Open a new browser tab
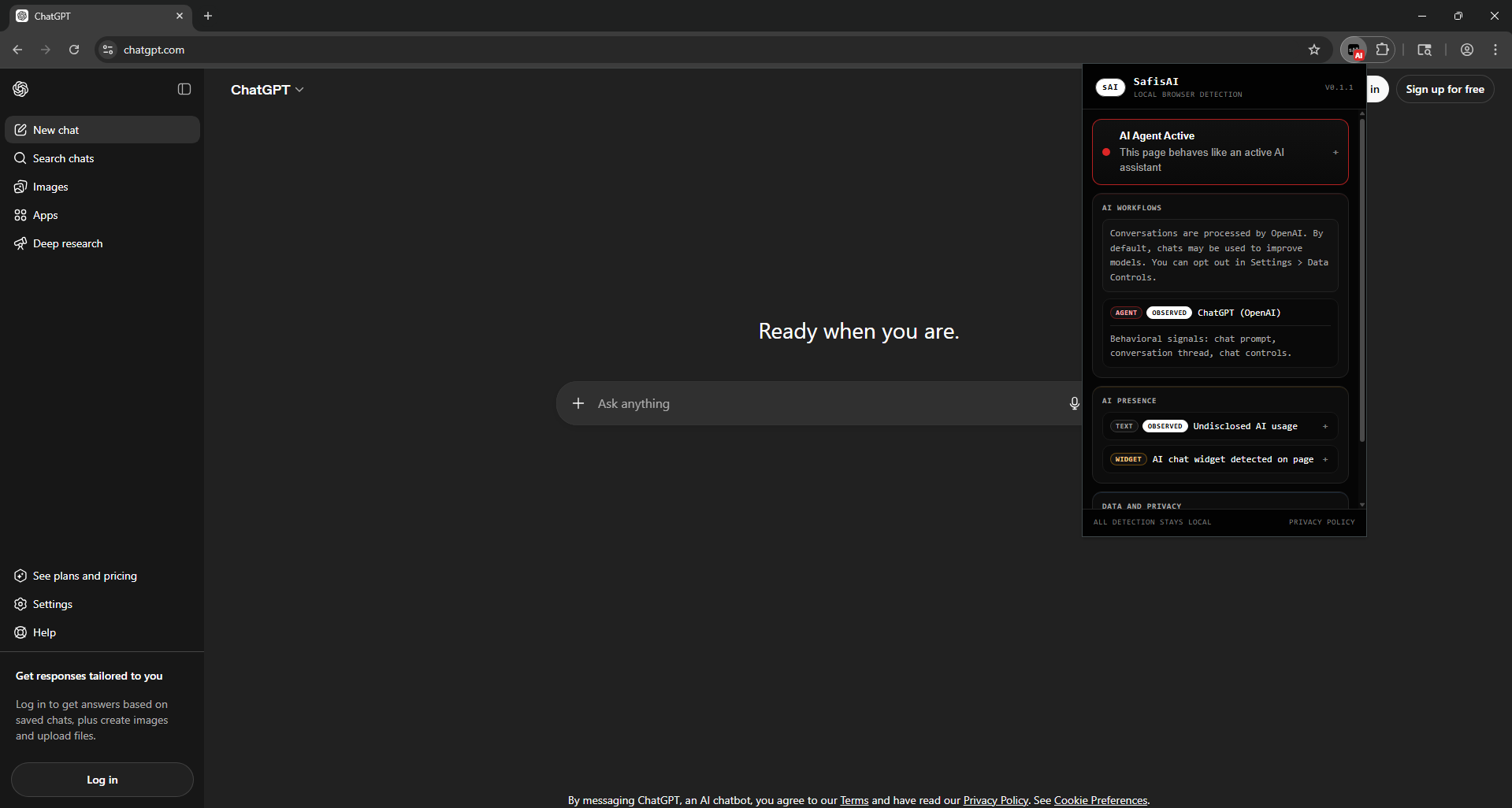The image size is (1512, 808). [208, 16]
